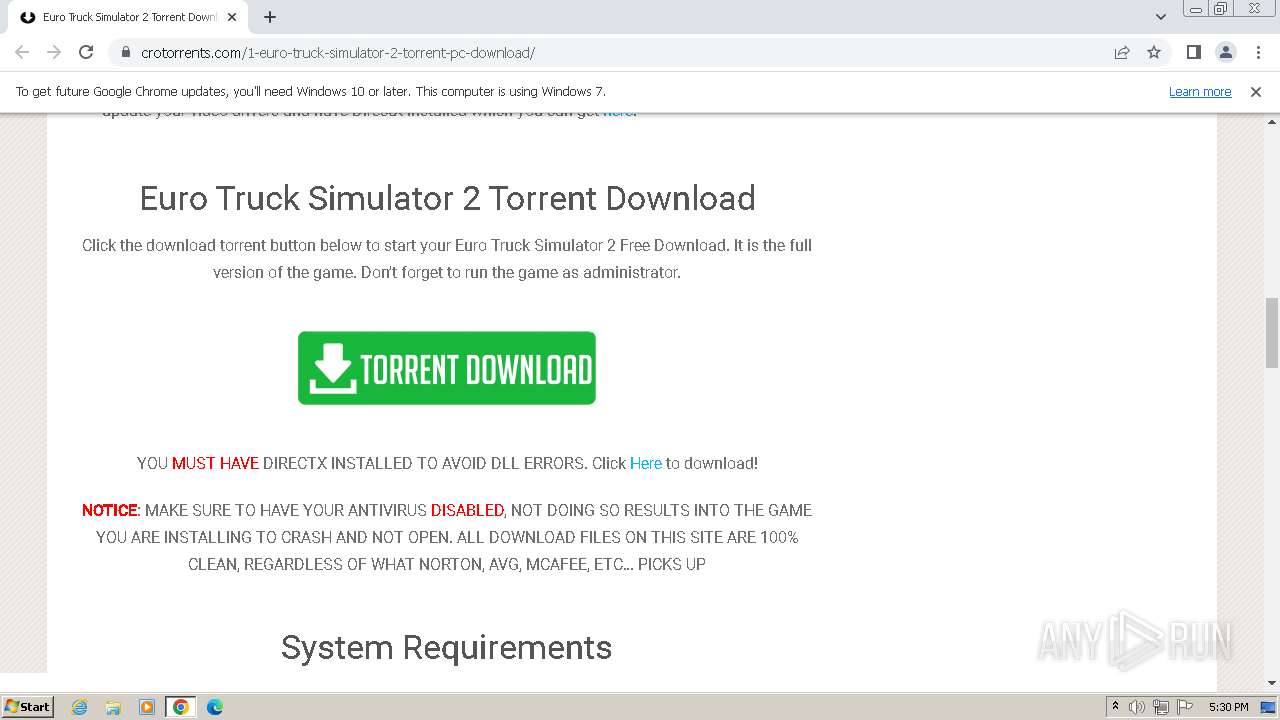Open the network status tray icon
The width and height of the screenshot is (1280, 720).
tap(1161, 707)
